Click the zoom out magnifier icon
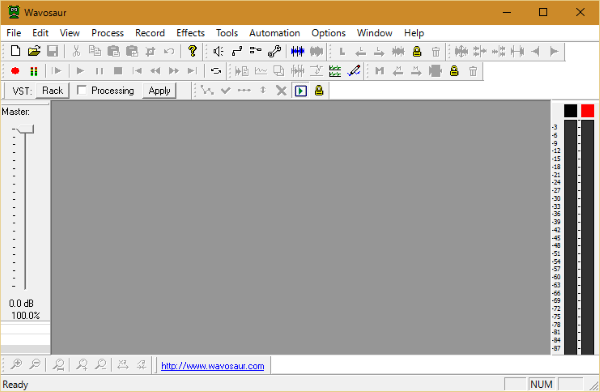The image size is (600, 392). click(35, 364)
